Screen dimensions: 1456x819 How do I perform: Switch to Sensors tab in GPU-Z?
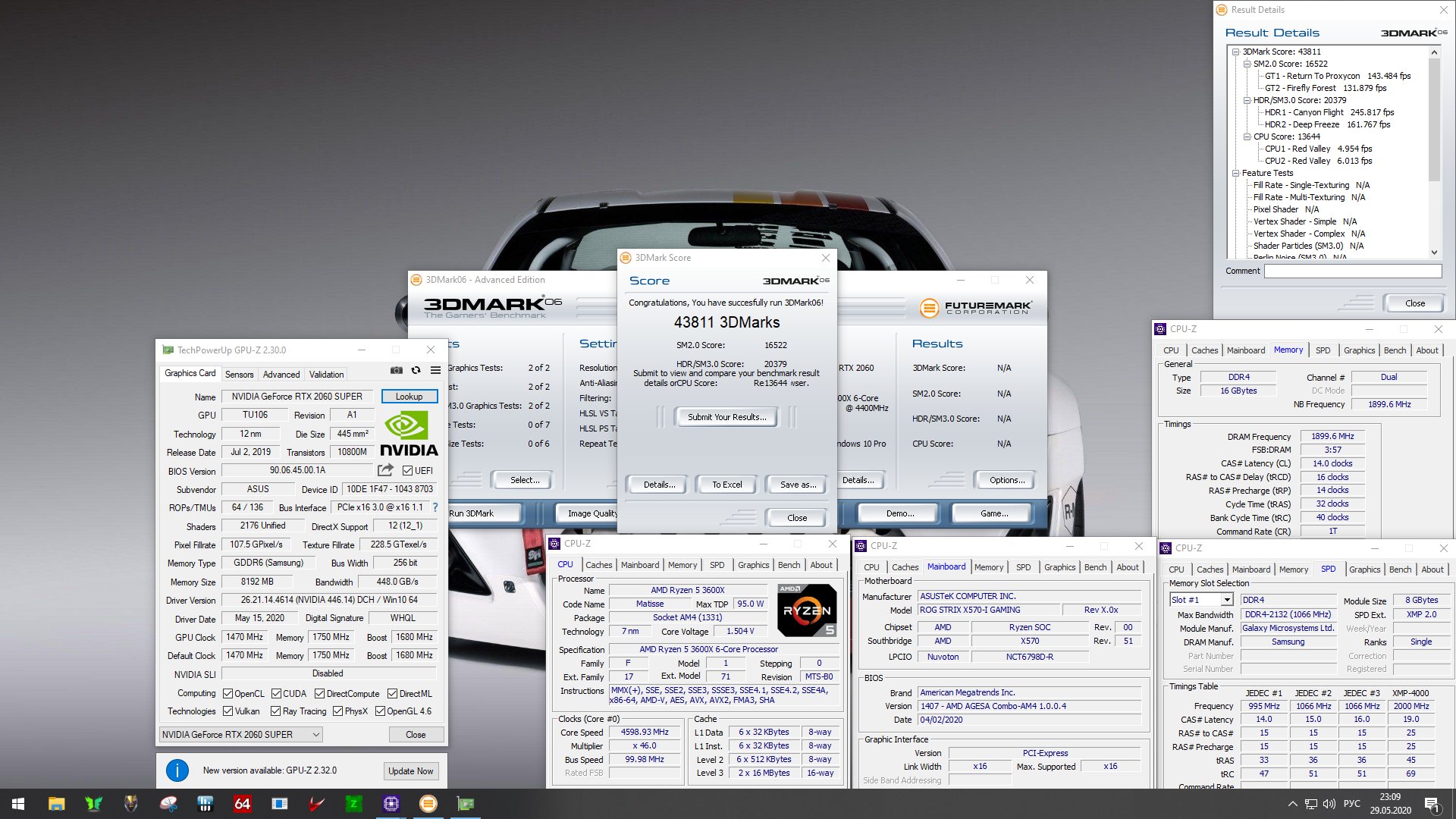click(x=239, y=375)
